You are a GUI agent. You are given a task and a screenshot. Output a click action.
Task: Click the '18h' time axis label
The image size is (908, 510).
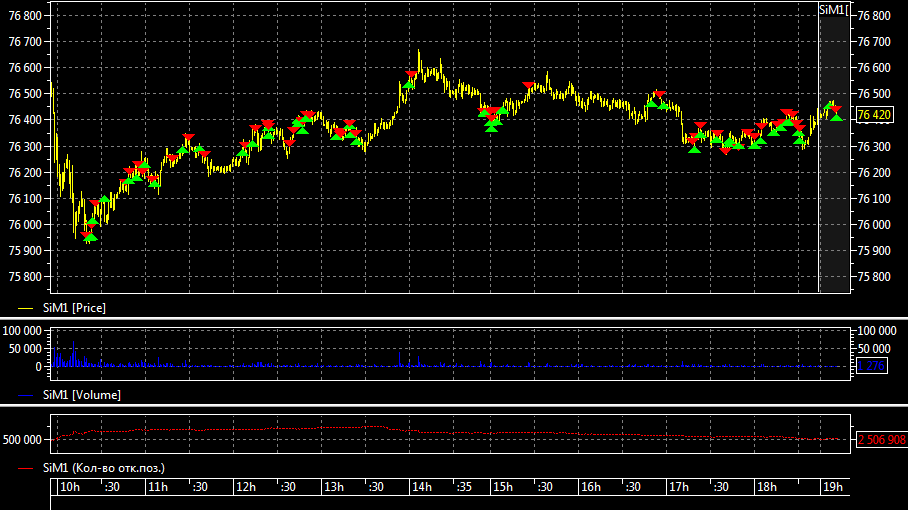click(x=767, y=487)
